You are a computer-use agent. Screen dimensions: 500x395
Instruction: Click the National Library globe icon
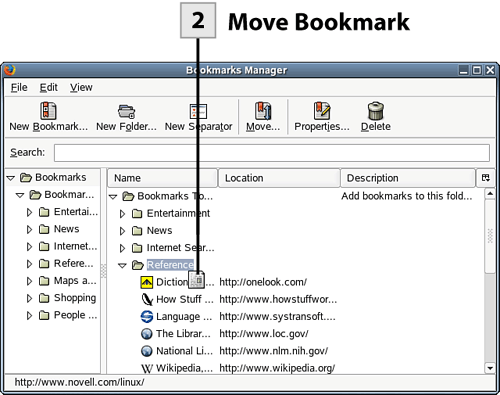[x=147, y=351]
